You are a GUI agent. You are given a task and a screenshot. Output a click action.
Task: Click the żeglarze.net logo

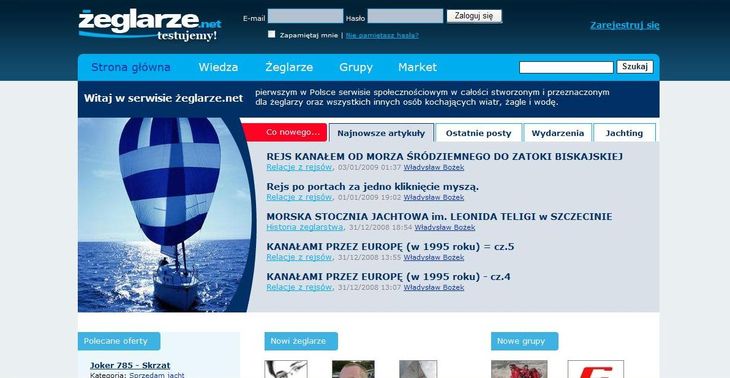tap(149, 25)
